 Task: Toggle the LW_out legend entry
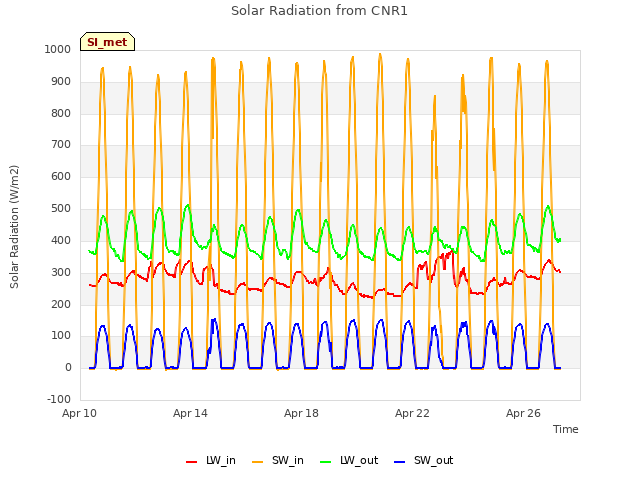click(x=349, y=460)
